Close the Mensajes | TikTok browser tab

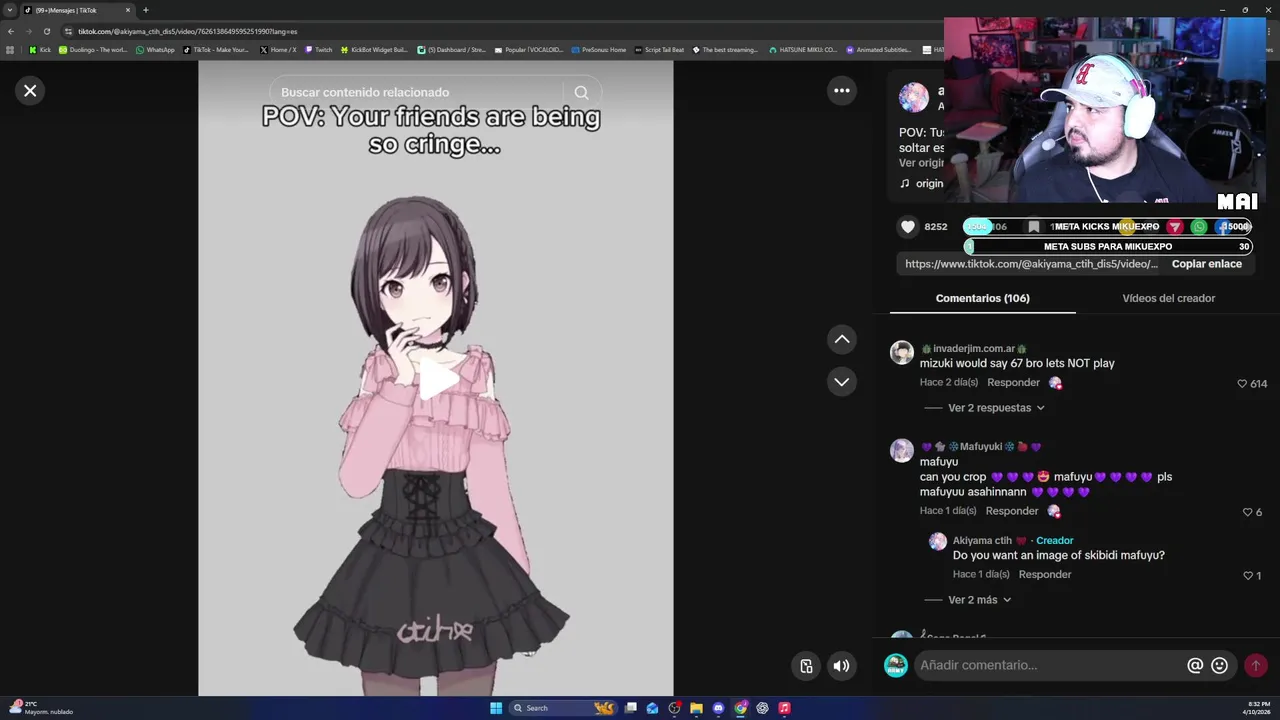128,10
